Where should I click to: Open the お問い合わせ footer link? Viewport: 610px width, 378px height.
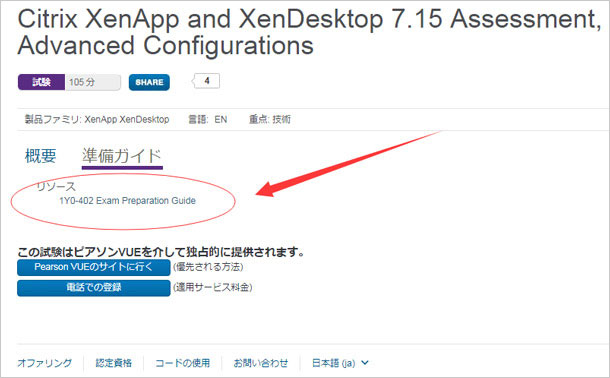pyautogui.click(x=261, y=363)
